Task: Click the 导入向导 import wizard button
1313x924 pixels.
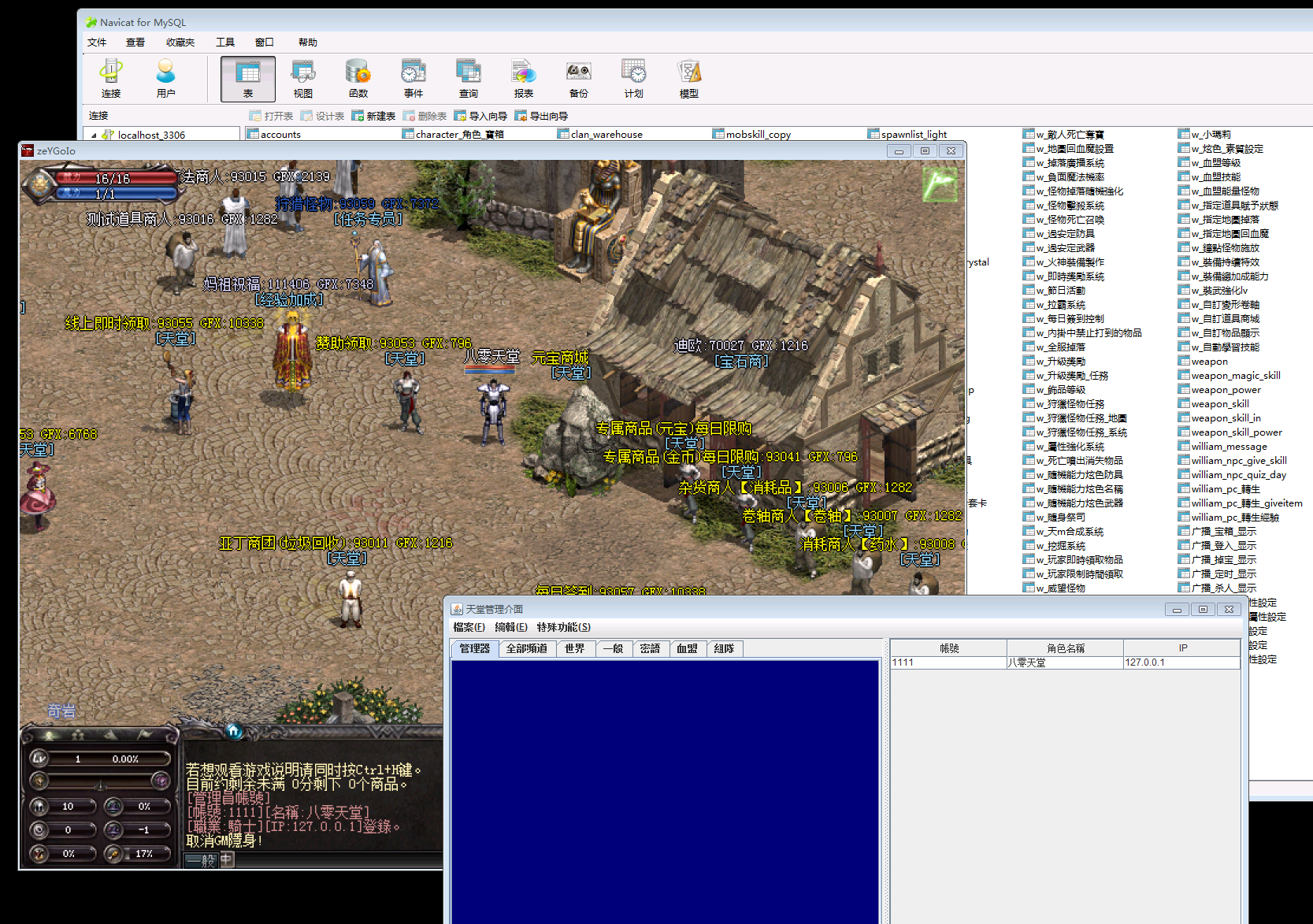Action: 480,116
